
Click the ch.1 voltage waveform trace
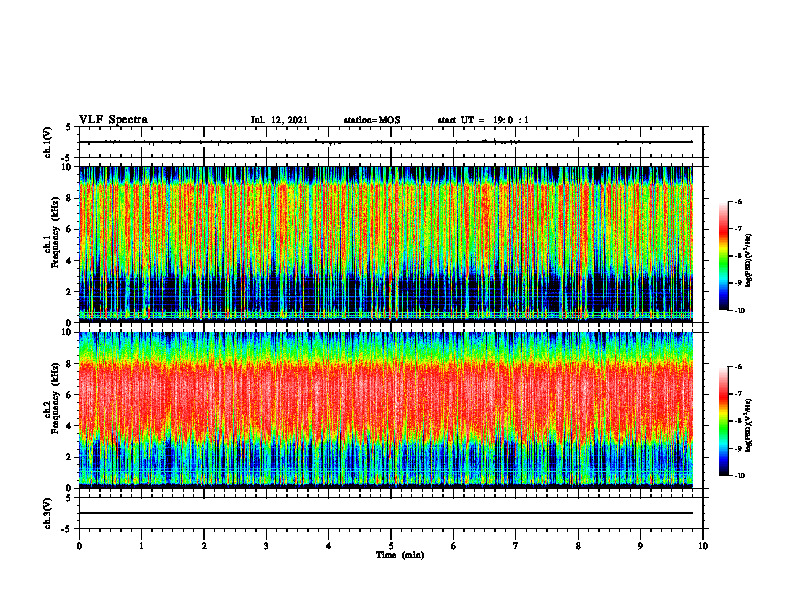click(386, 142)
